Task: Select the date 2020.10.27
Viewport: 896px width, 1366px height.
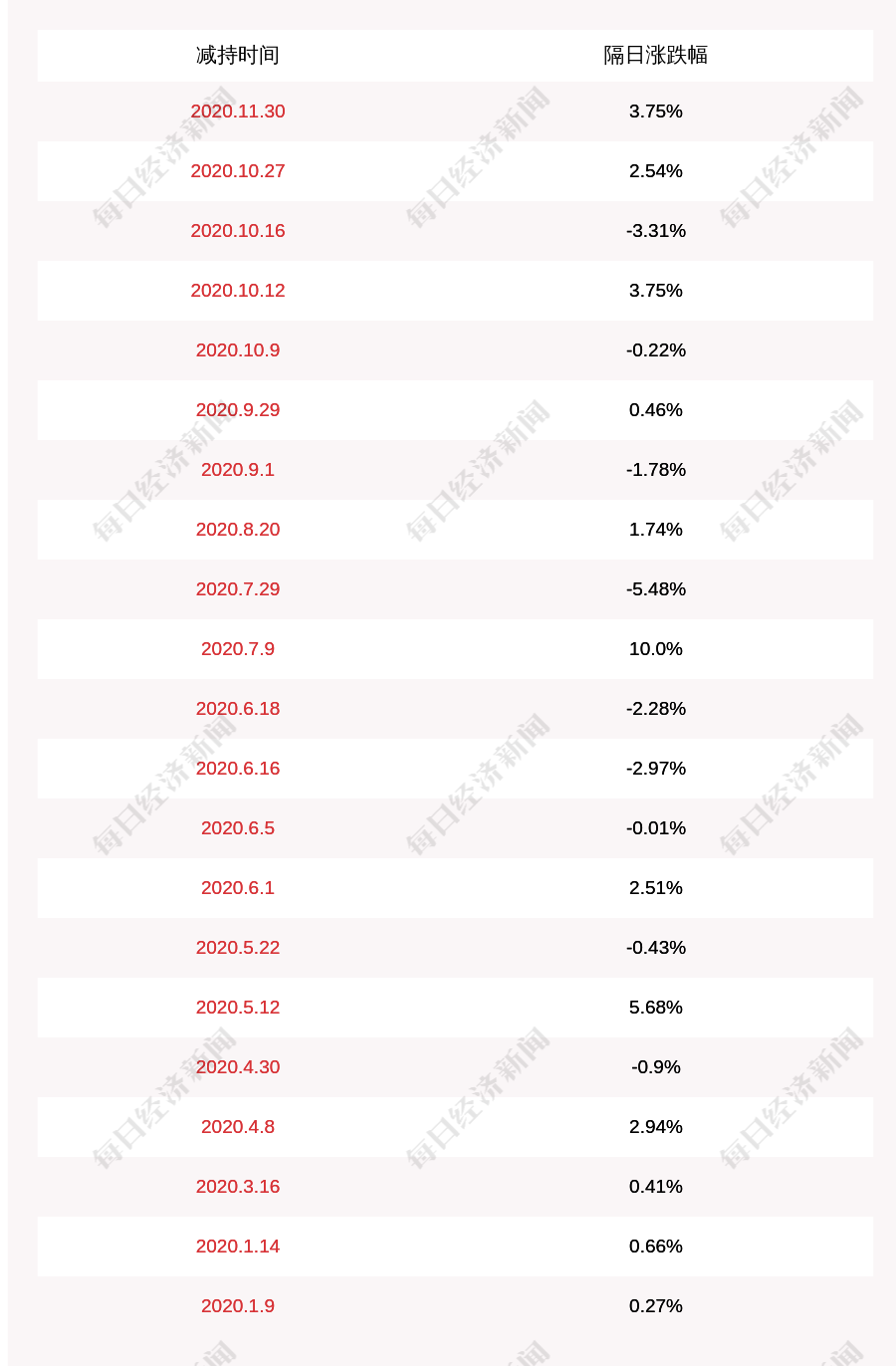Action: click(x=238, y=170)
